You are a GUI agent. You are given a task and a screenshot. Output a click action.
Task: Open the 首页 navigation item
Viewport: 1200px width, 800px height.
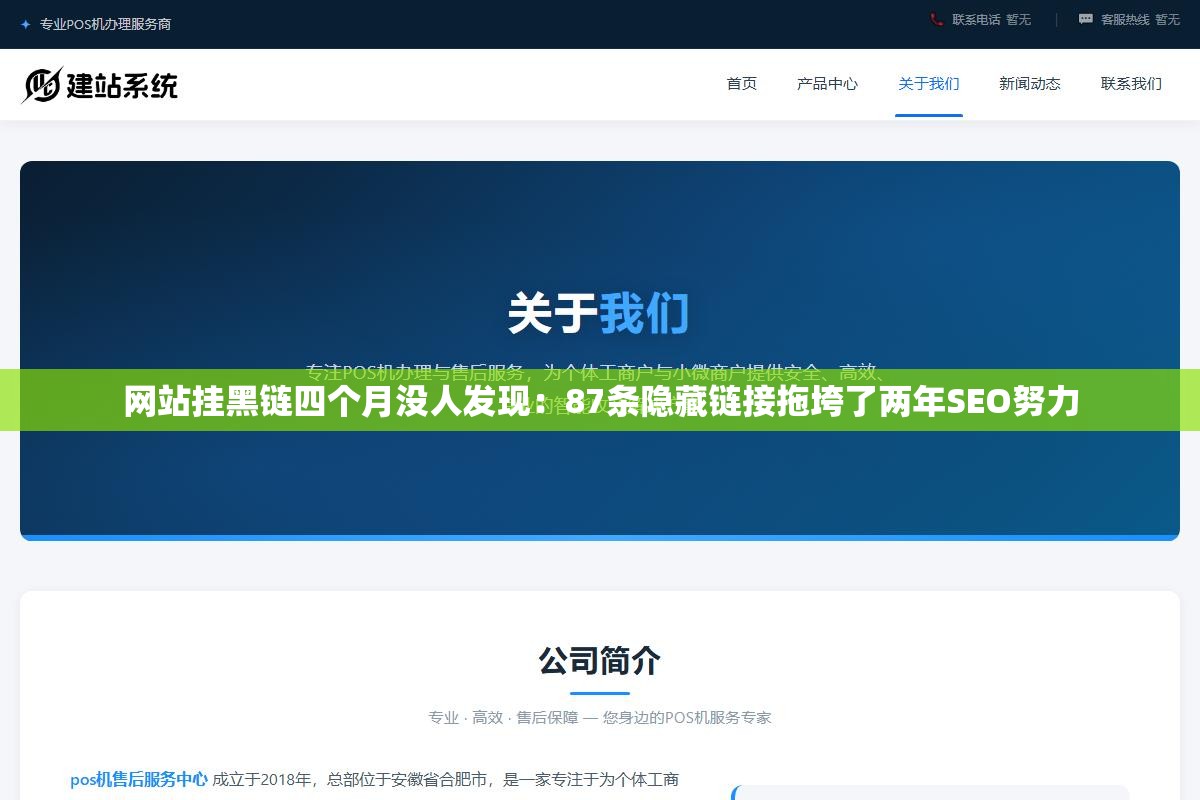point(742,84)
